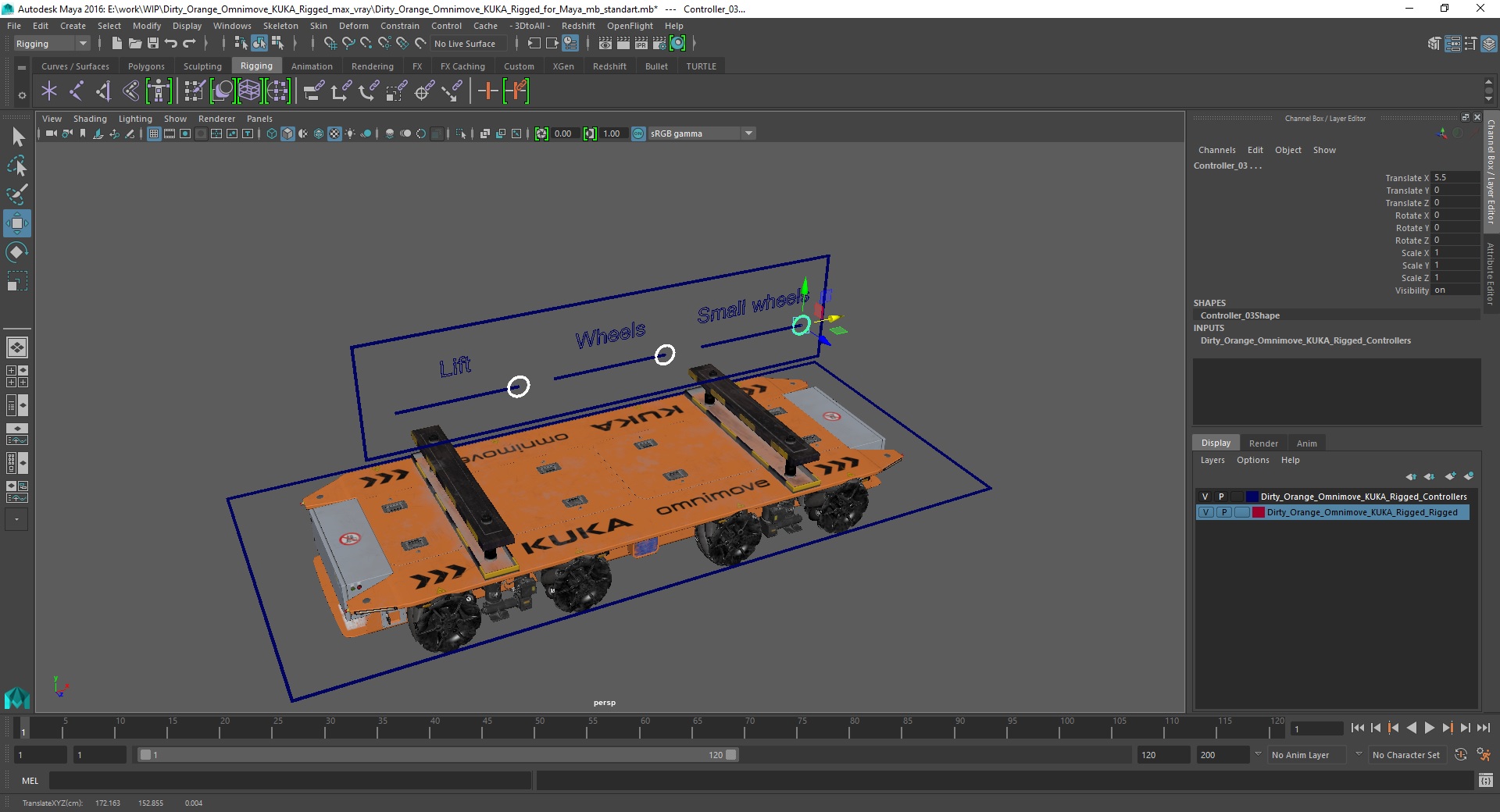Toggle textured display in viewport toolbar
This screenshot has height=812, width=1500.
tap(334, 134)
